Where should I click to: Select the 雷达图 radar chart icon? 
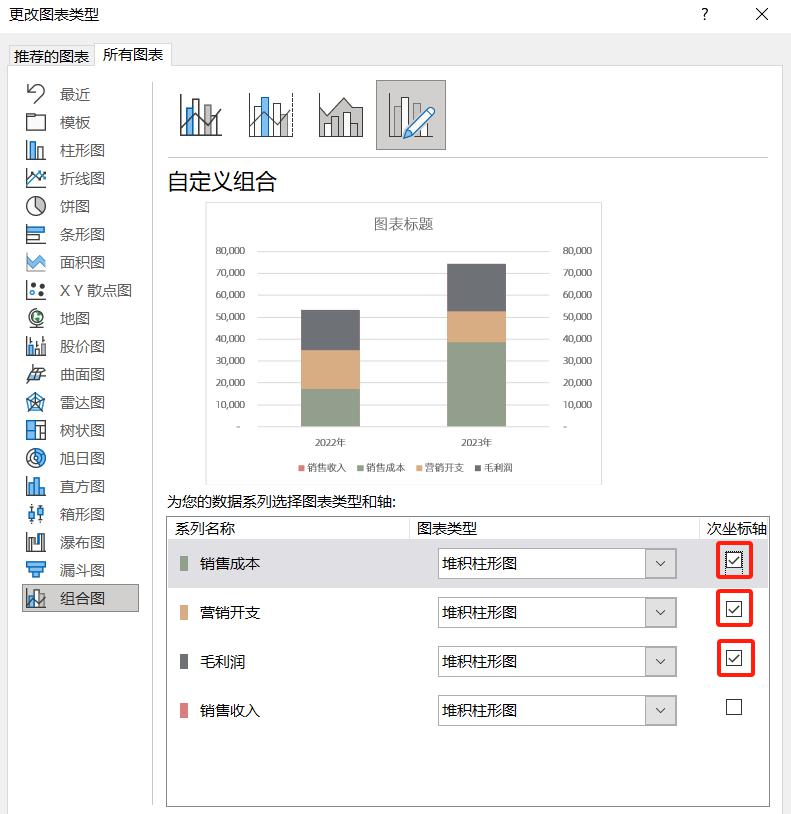pos(36,402)
